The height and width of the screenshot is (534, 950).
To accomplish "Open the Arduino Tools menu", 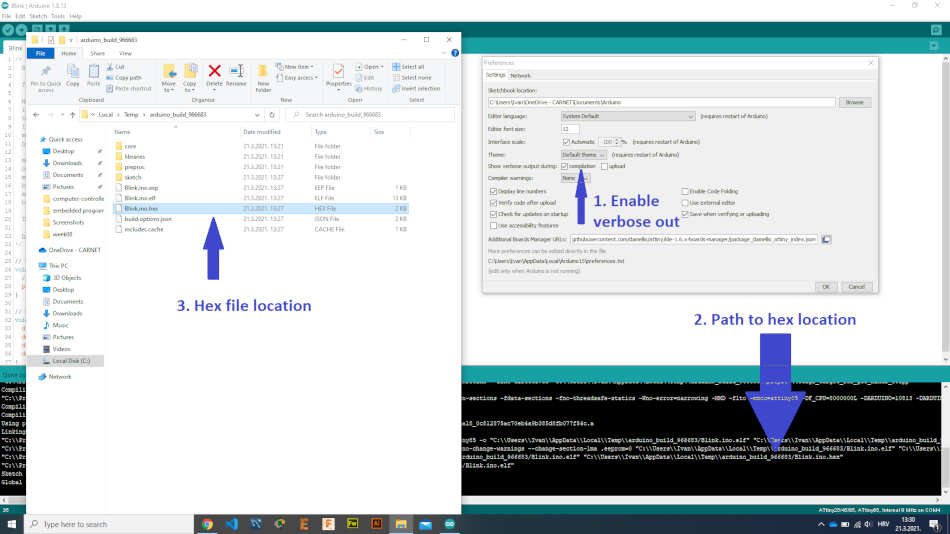I will 58,16.
